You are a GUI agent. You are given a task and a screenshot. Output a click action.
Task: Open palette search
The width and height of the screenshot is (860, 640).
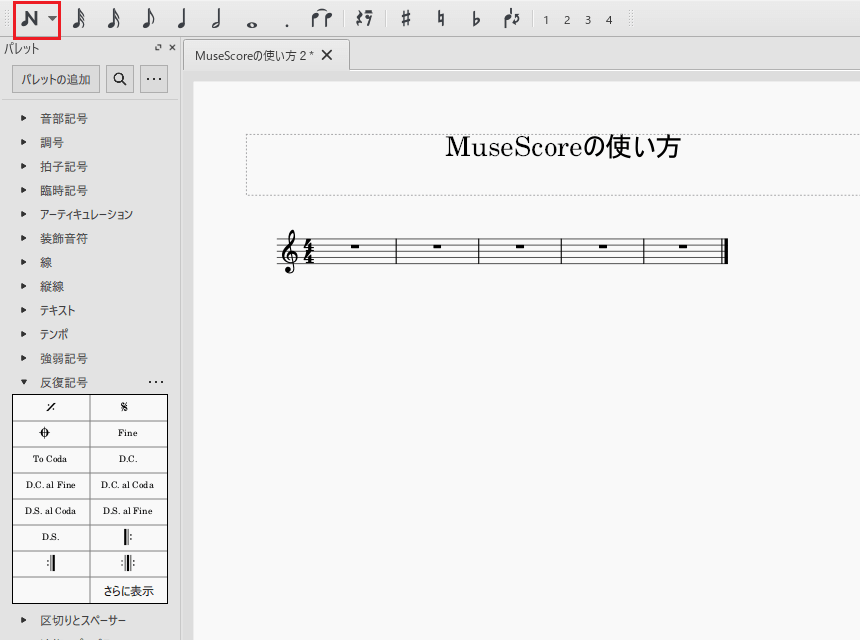[x=120, y=79]
